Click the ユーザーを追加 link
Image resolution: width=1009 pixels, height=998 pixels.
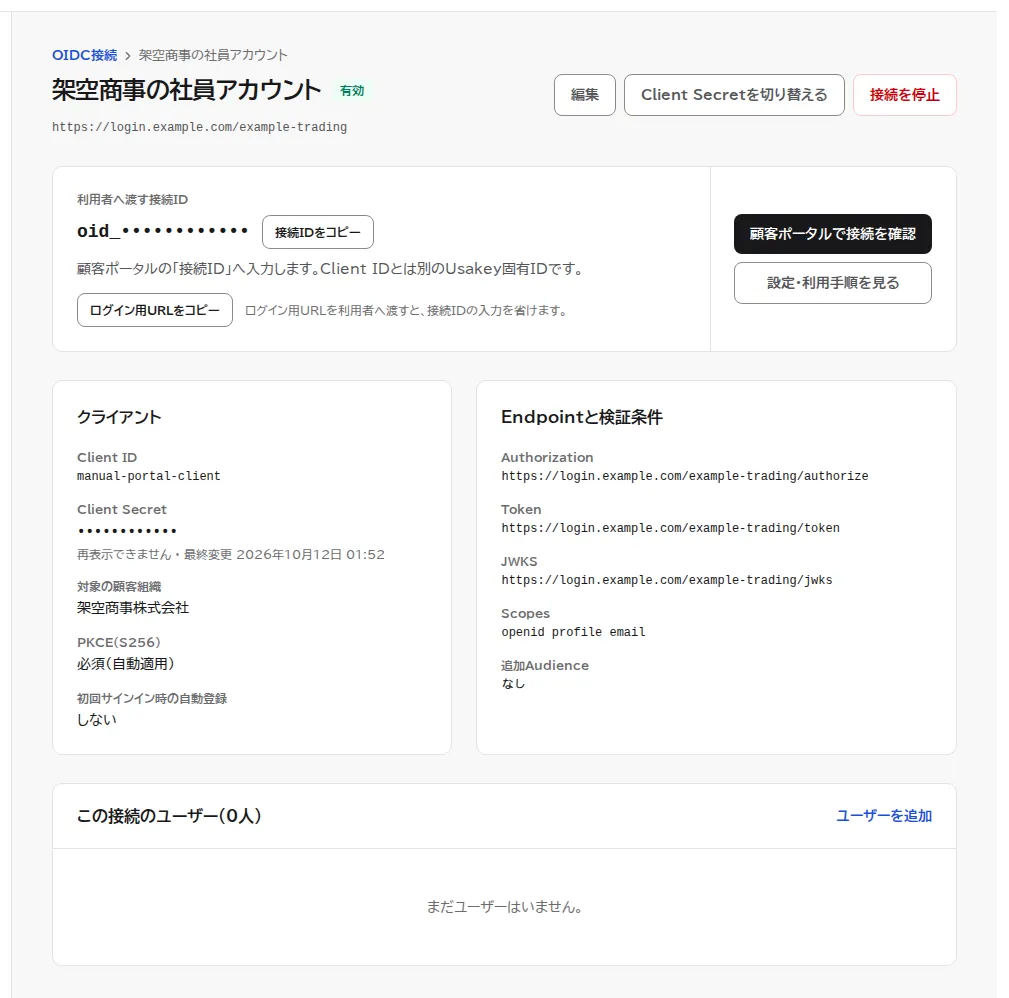(884, 816)
